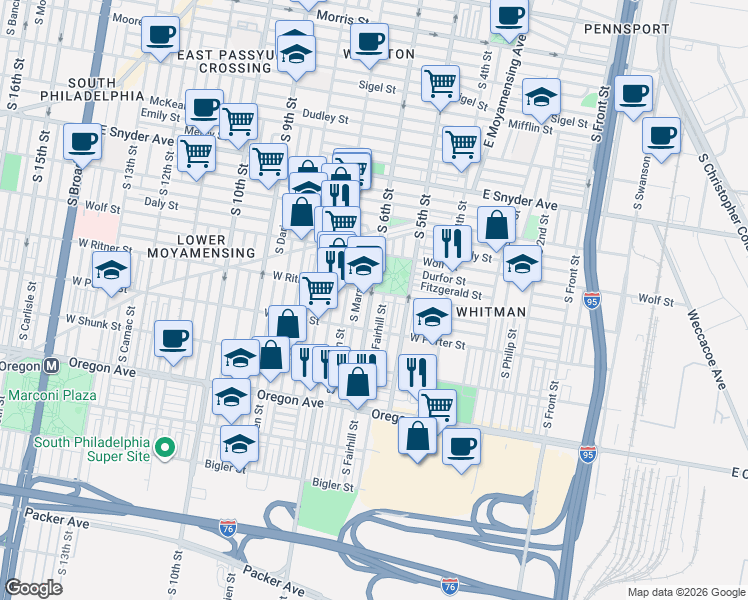The width and height of the screenshot is (748, 600).
Task: Click the Mifflin St street label
Action: coord(530,126)
